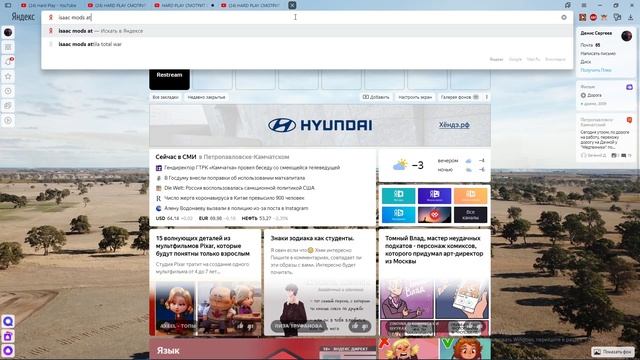Open news 'В Госдуму внесли поправки'
640x360 pixels.
[x=234, y=178]
